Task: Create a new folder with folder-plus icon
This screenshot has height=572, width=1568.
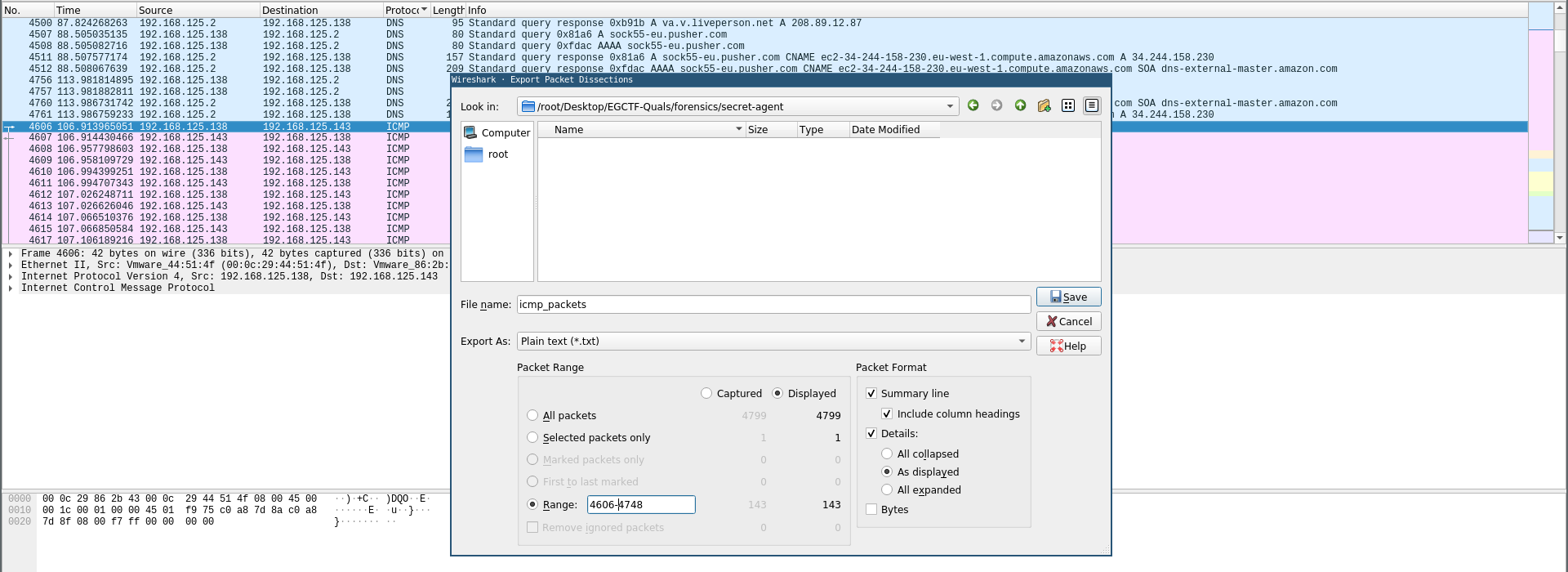Action: 1044,105
